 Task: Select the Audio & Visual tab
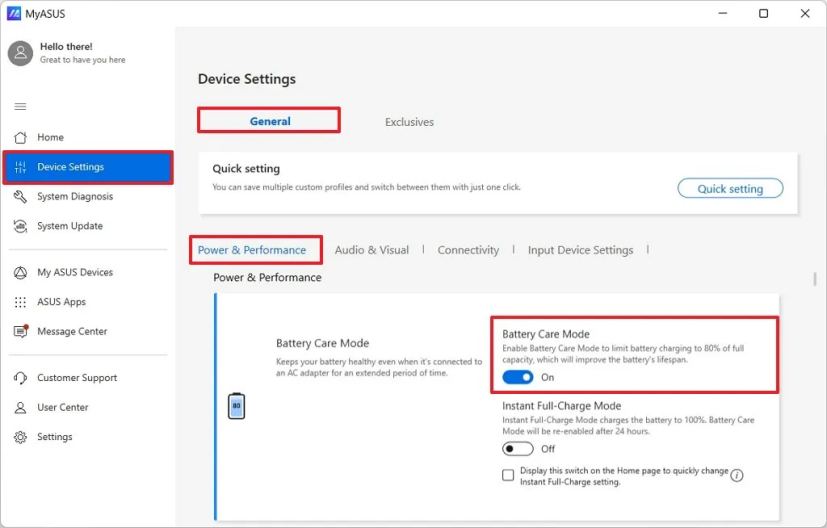(x=371, y=250)
